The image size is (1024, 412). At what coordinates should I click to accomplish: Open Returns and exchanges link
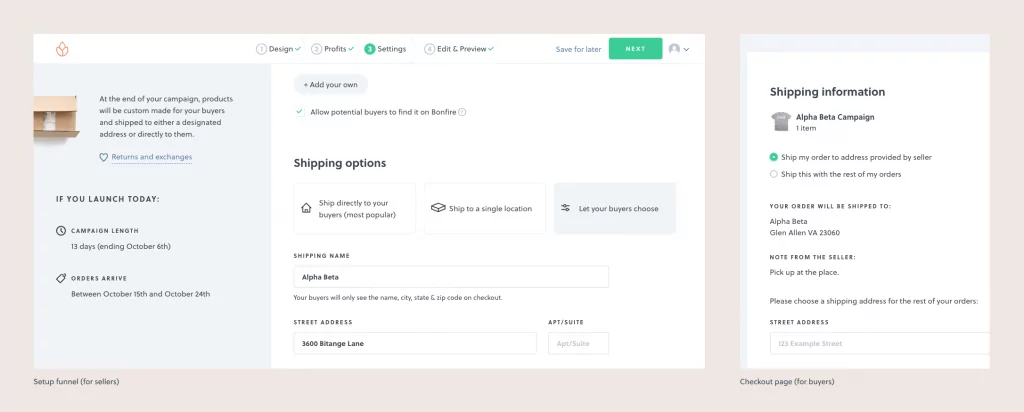[151, 157]
